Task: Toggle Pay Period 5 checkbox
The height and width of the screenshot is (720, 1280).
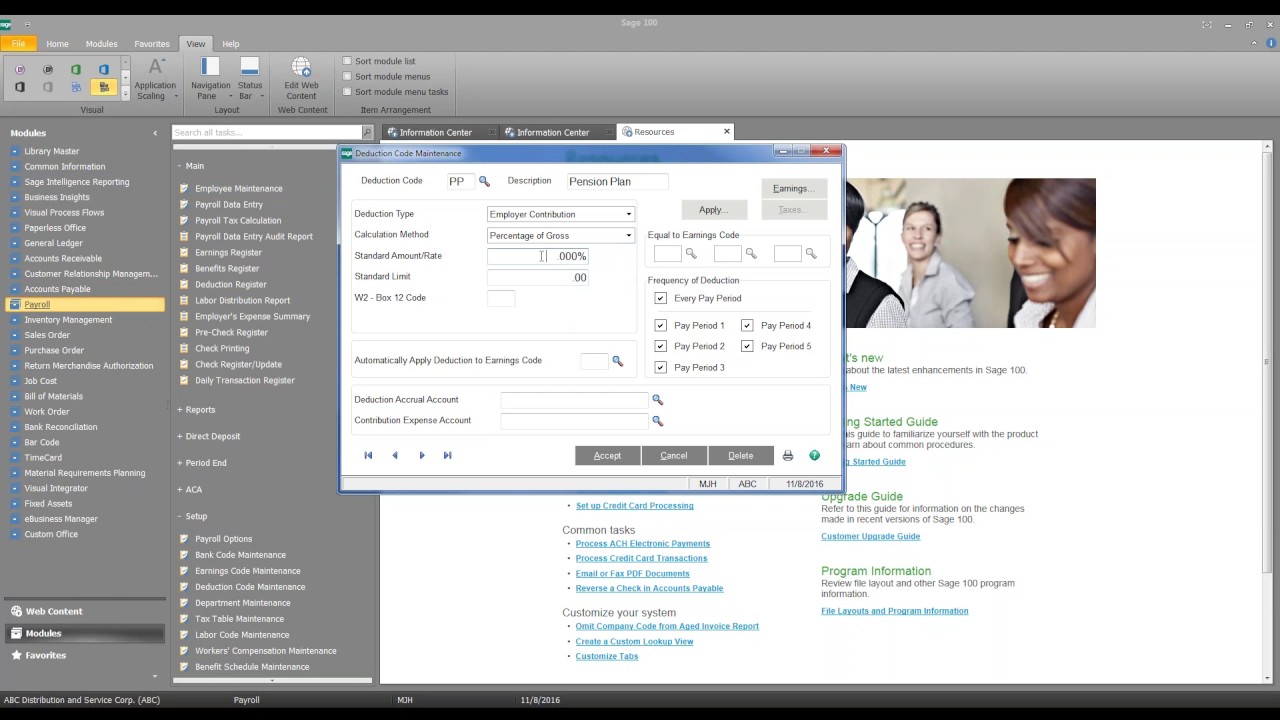Action: point(746,346)
